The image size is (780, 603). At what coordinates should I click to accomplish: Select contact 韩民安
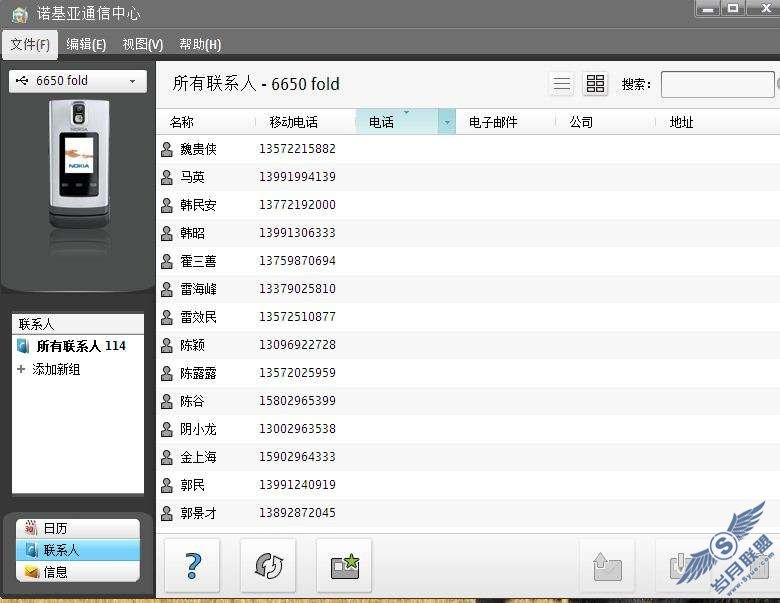click(198, 205)
